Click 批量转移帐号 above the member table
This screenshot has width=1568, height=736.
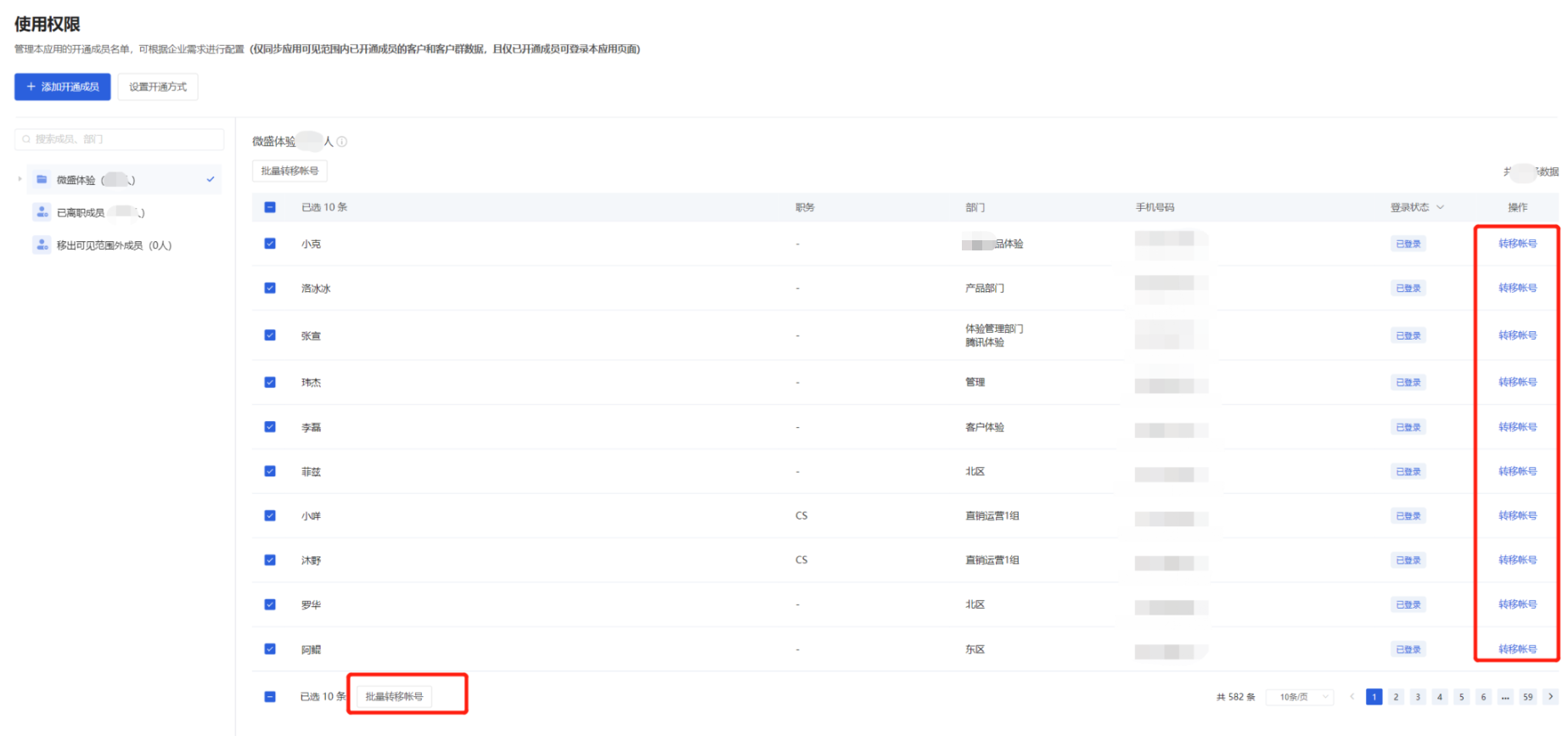[289, 171]
